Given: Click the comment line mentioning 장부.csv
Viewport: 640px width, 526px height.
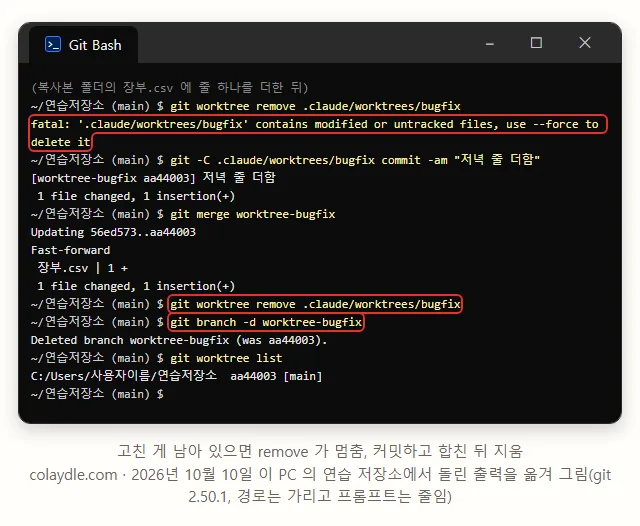Looking at the screenshot, I should click(170, 87).
